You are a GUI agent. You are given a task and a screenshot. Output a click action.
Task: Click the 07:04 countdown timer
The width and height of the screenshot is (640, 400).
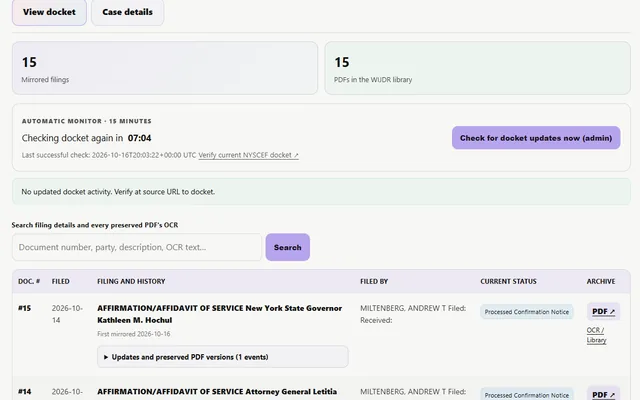(139, 138)
